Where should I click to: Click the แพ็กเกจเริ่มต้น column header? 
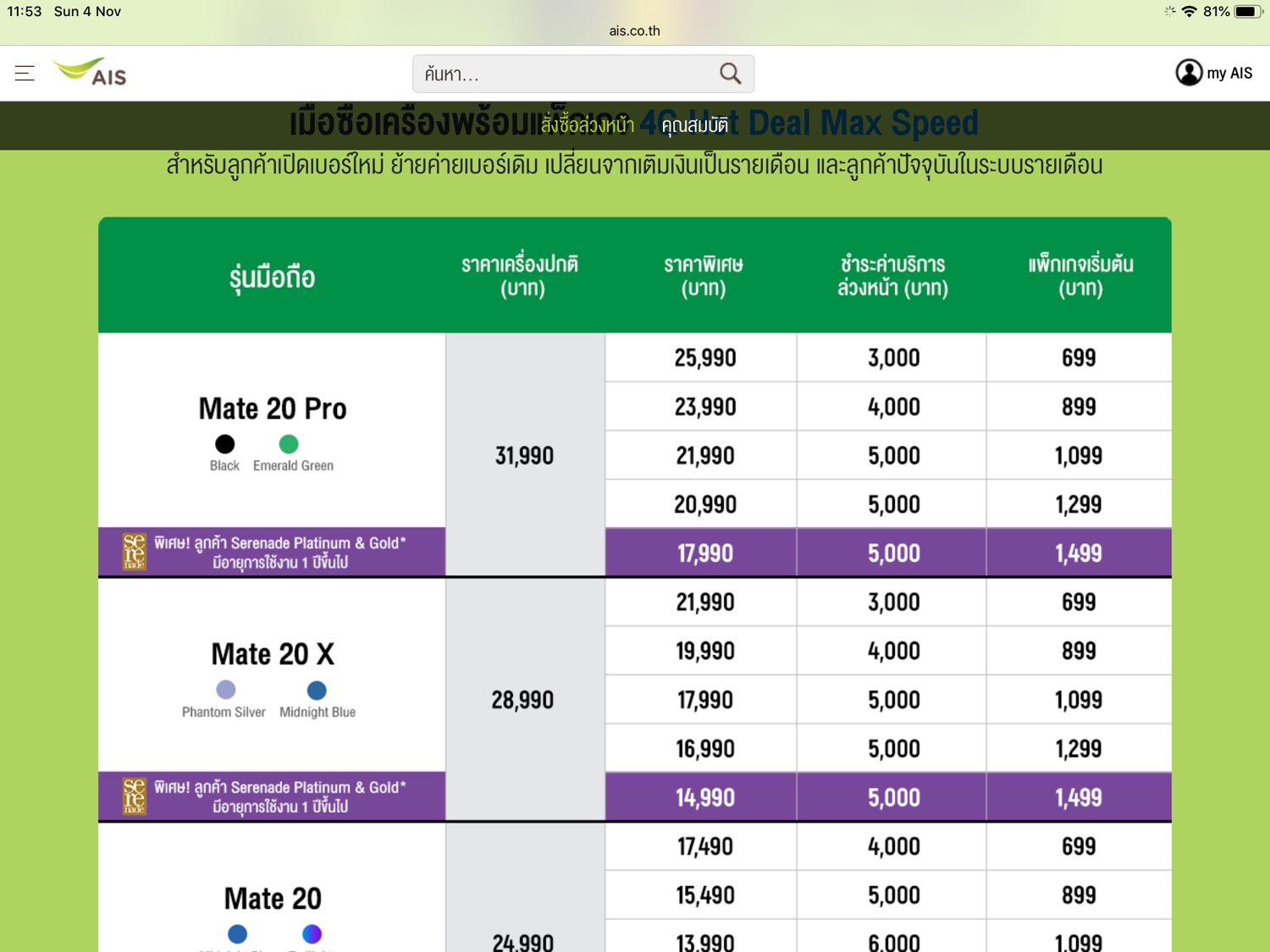pos(1080,276)
